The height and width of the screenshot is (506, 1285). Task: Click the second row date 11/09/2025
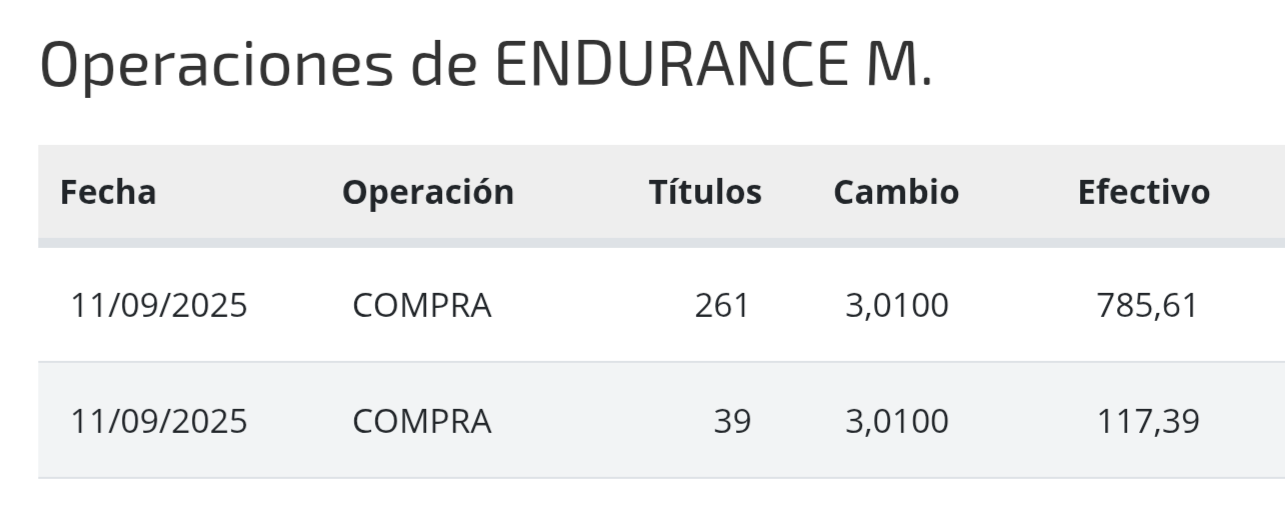pyautogui.click(x=159, y=421)
